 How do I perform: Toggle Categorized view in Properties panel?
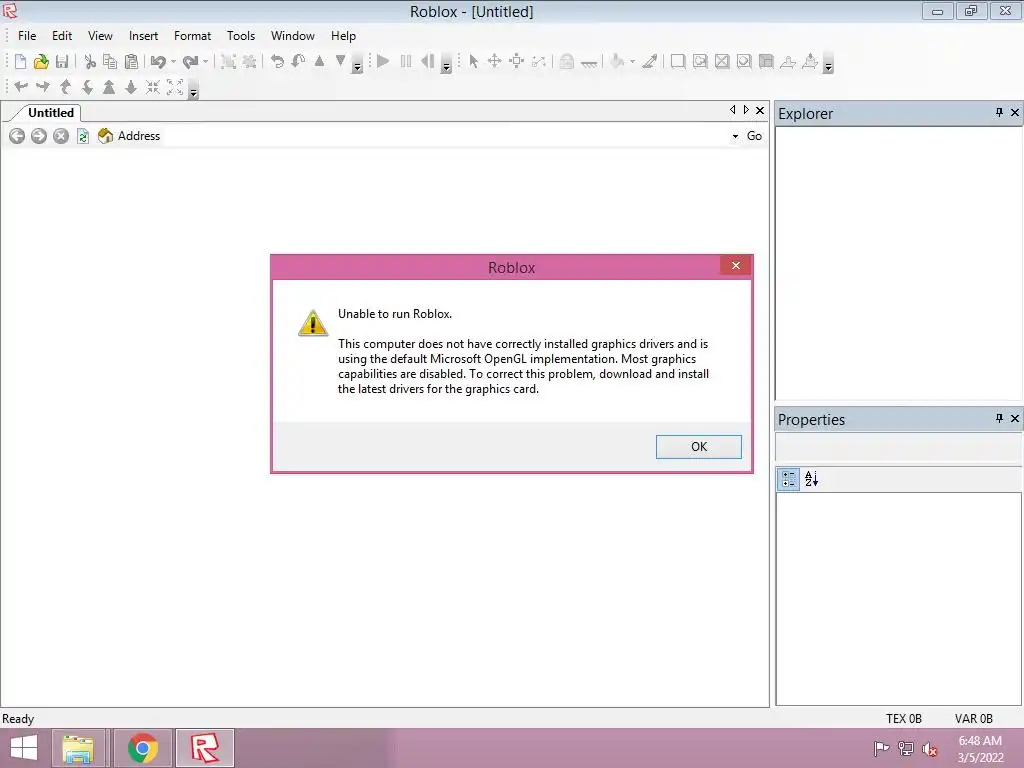pos(788,479)
